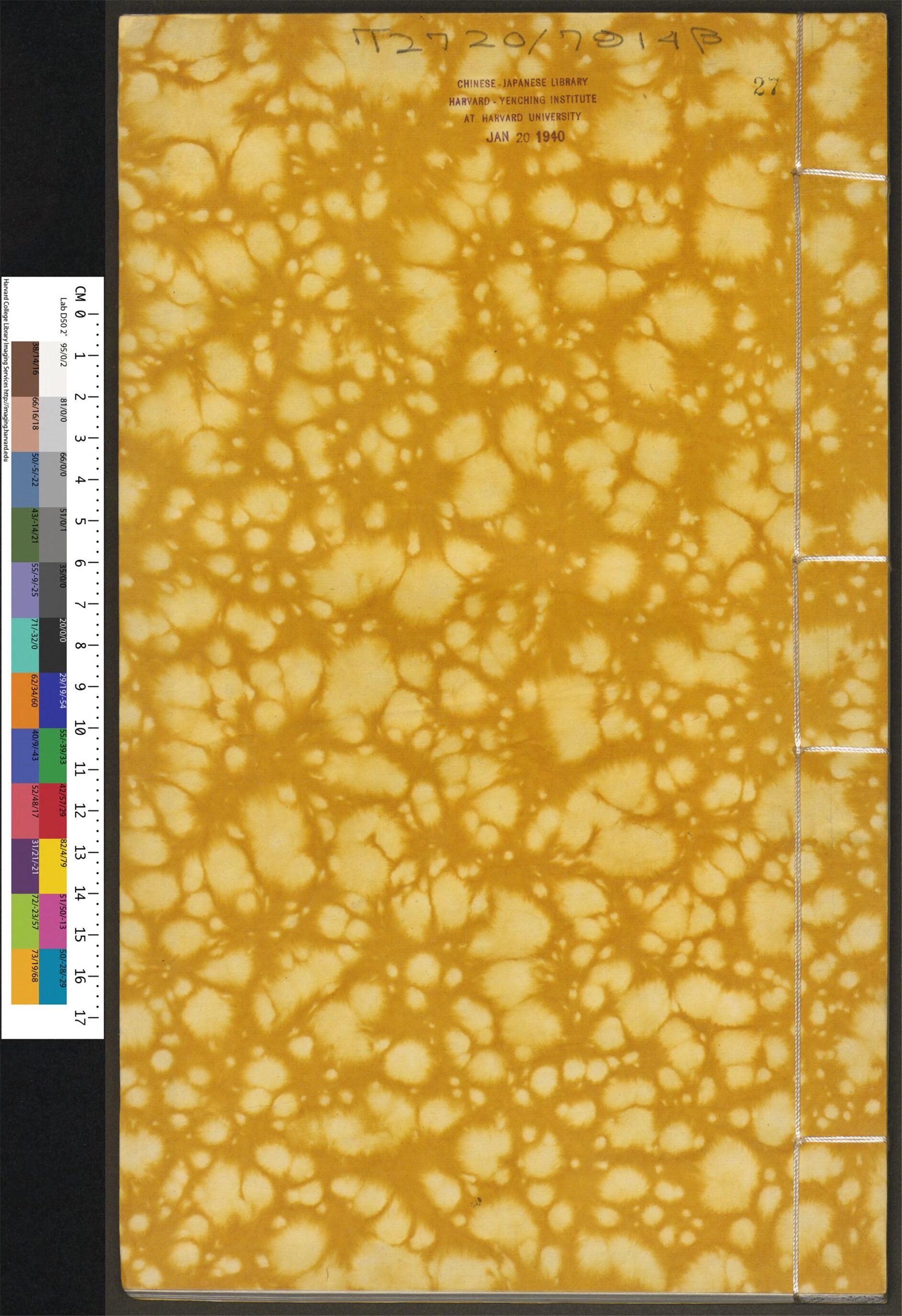Image resolution: width=902 pixels, height=1316 pixels.
Task: Select the rose swatch labeled 52/48/17
Action: click(x=25, y=811)
